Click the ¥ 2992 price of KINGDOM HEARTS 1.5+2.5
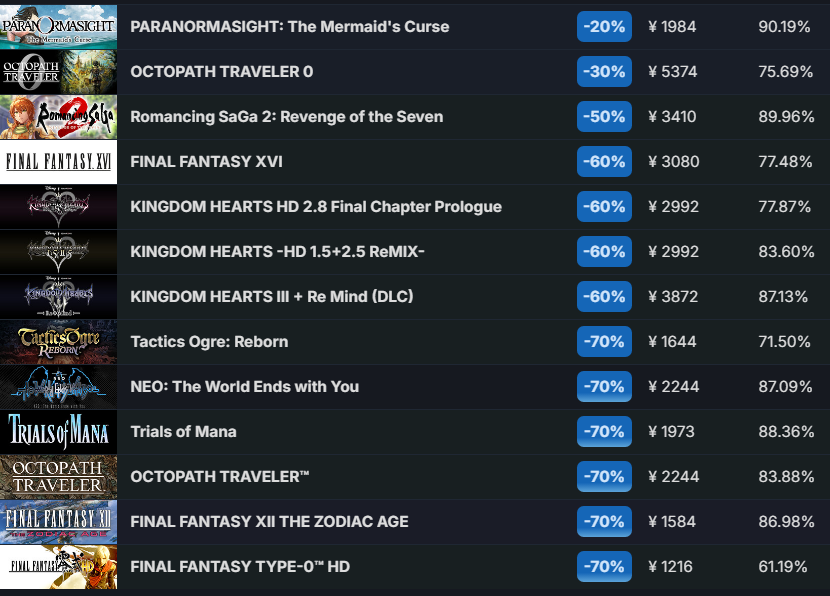 [673, 252]
